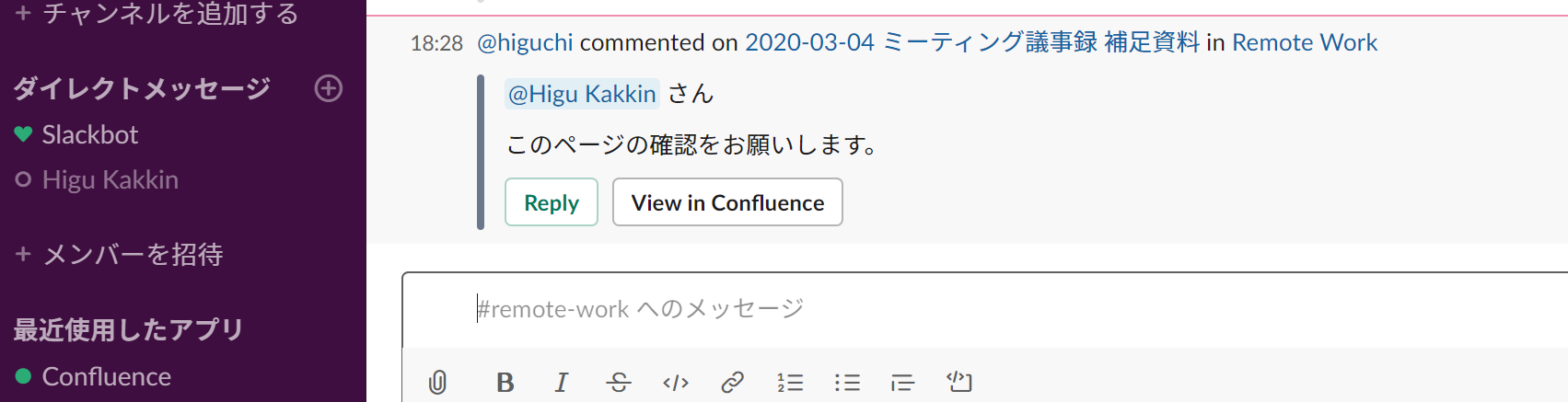This screenshot has width=1568, height=402.
Task: Toggle italic formatting in the composer
Action: click(562, 382)
